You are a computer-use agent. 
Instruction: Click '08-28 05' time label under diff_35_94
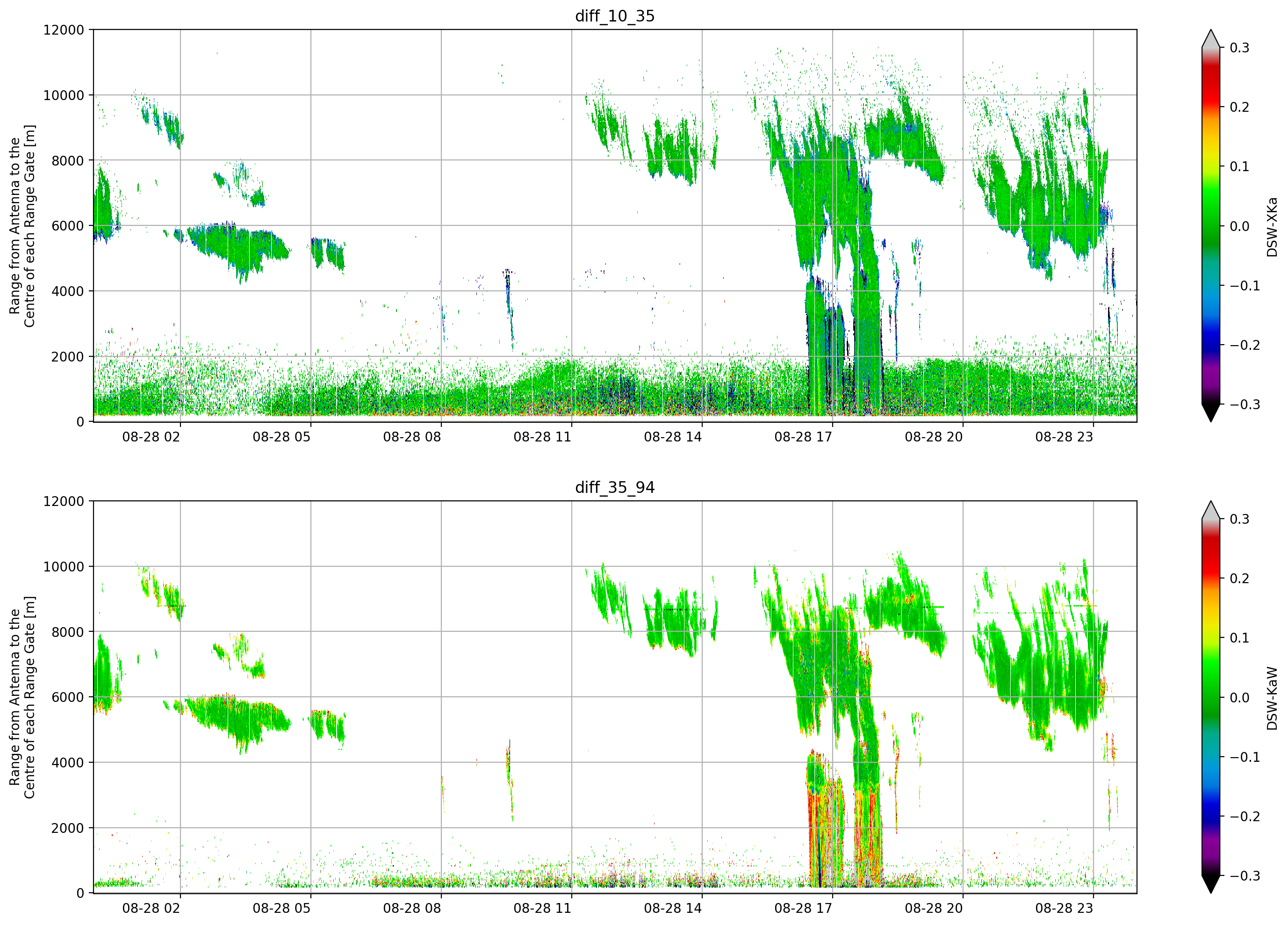click(x=282, y=908)
